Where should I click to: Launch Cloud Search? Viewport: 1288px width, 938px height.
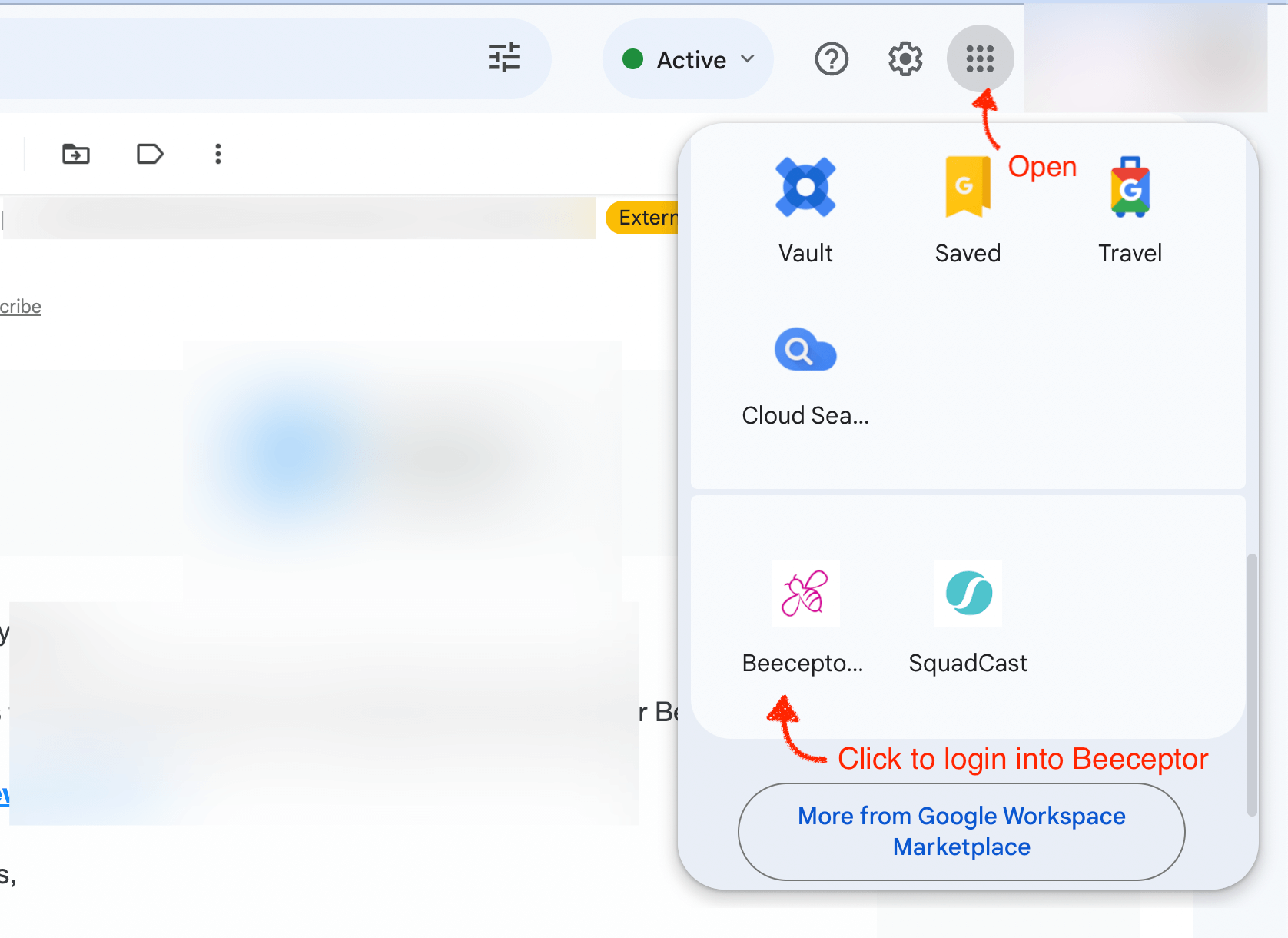pos(805,374)
